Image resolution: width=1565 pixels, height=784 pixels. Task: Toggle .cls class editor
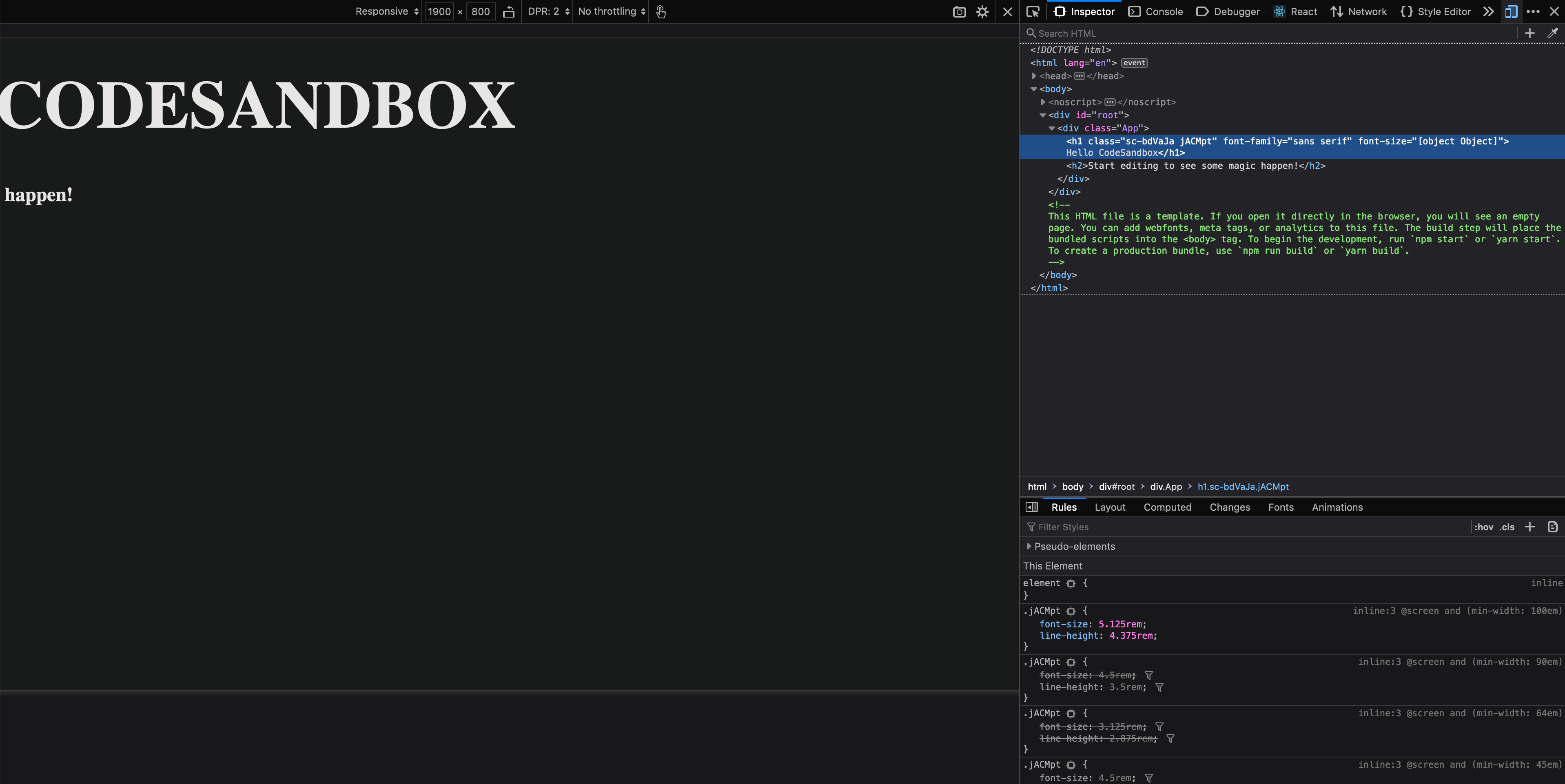tap(1506, 527)
